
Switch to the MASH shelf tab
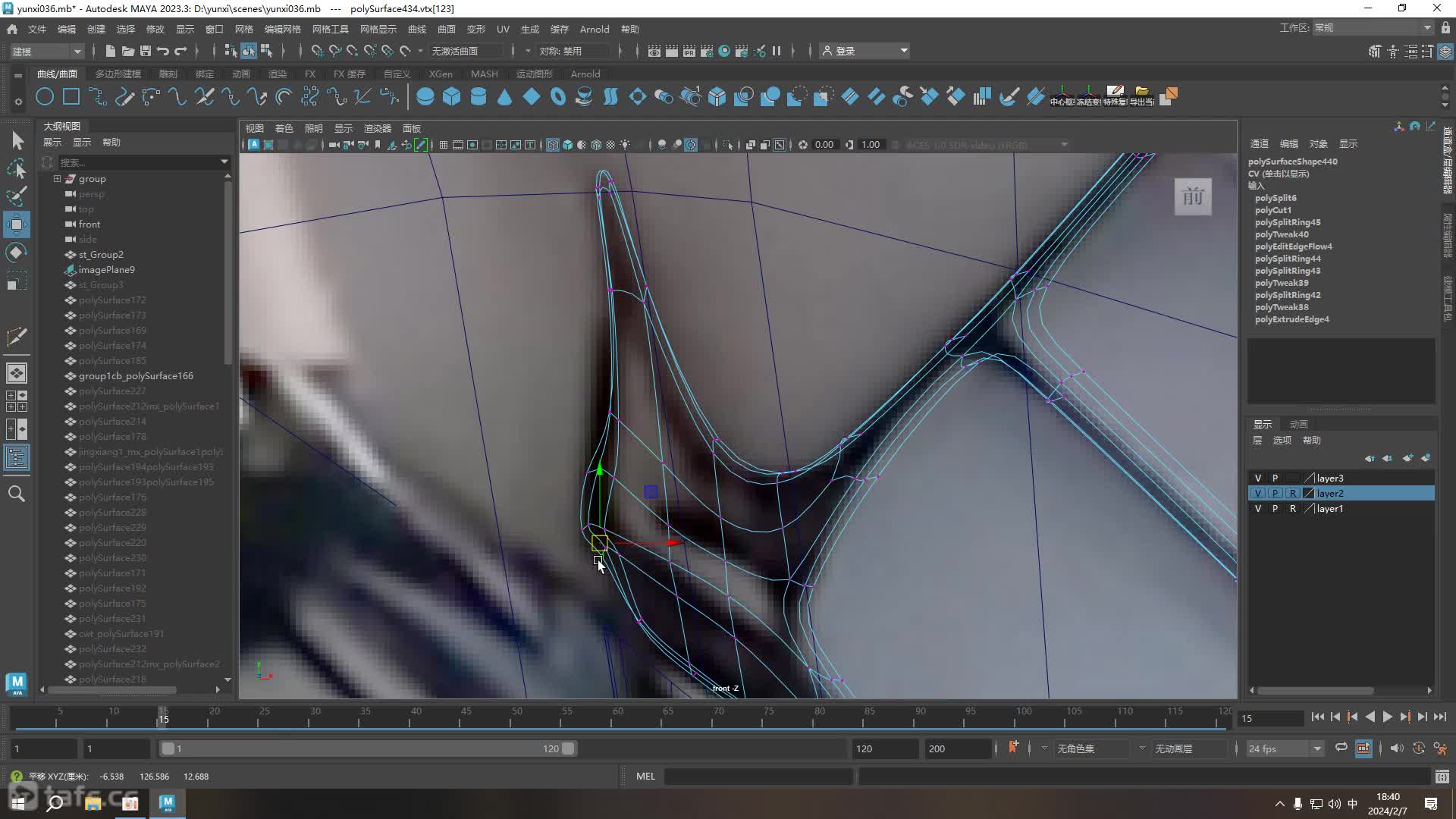point(484,74)
